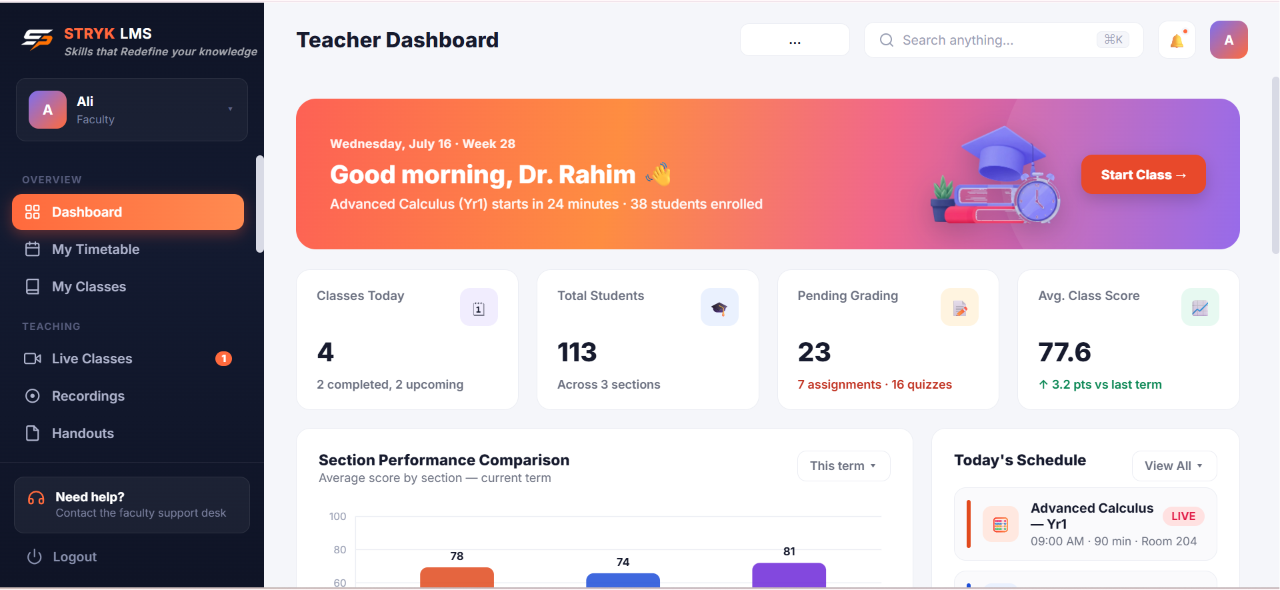1280x590 pixels.
Task: Click the sidebar Ali avatar tile
Action: pos(47,110)
